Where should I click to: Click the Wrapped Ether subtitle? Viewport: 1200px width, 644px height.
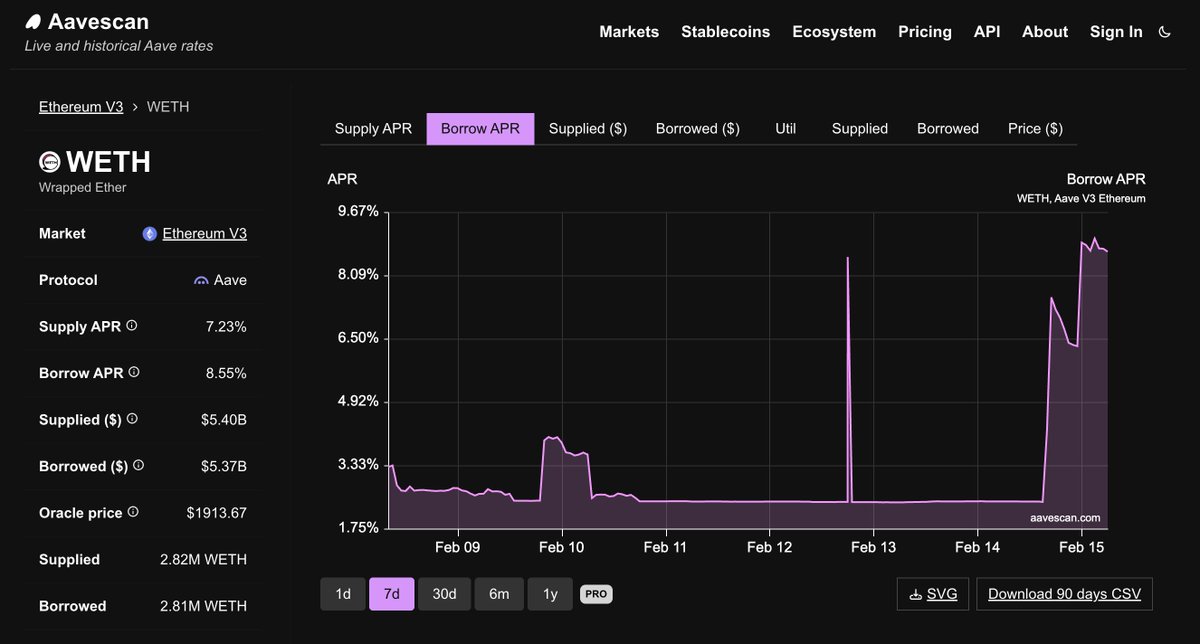point(83,187)
